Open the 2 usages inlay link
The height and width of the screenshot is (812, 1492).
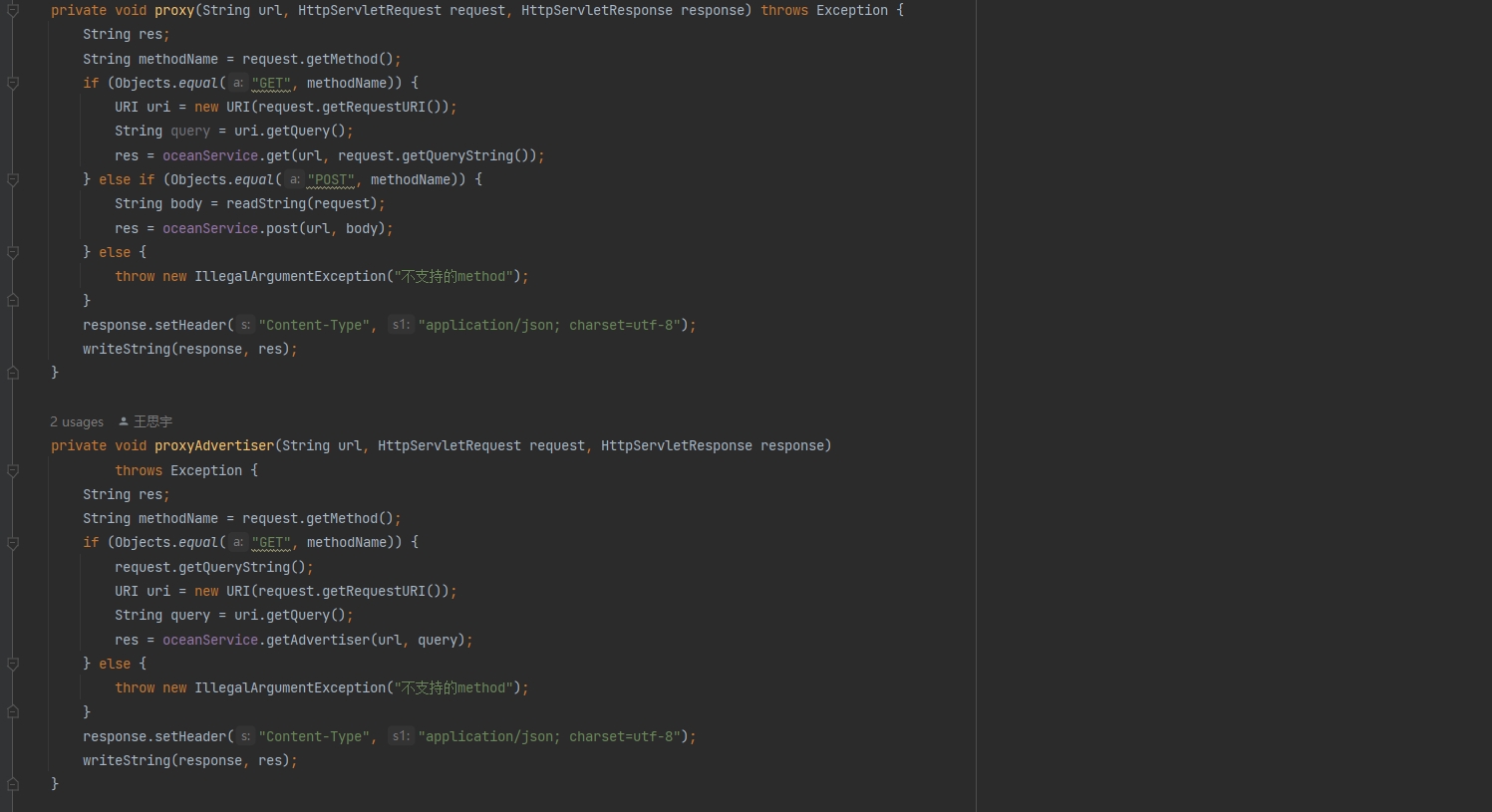pyautogui.click(x=77, y=421)
